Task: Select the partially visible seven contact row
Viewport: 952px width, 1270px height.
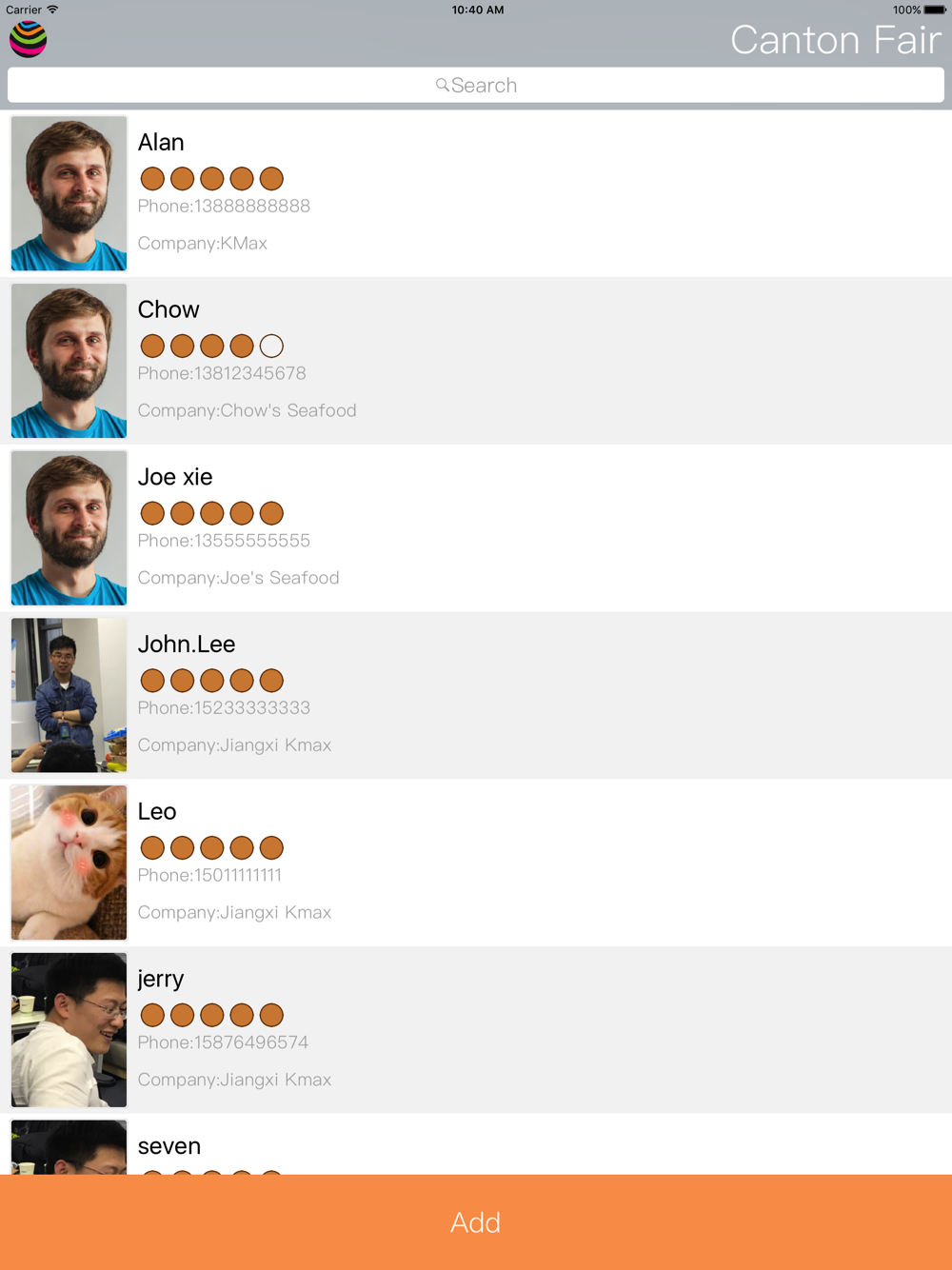Action: tap(476, 1145)
